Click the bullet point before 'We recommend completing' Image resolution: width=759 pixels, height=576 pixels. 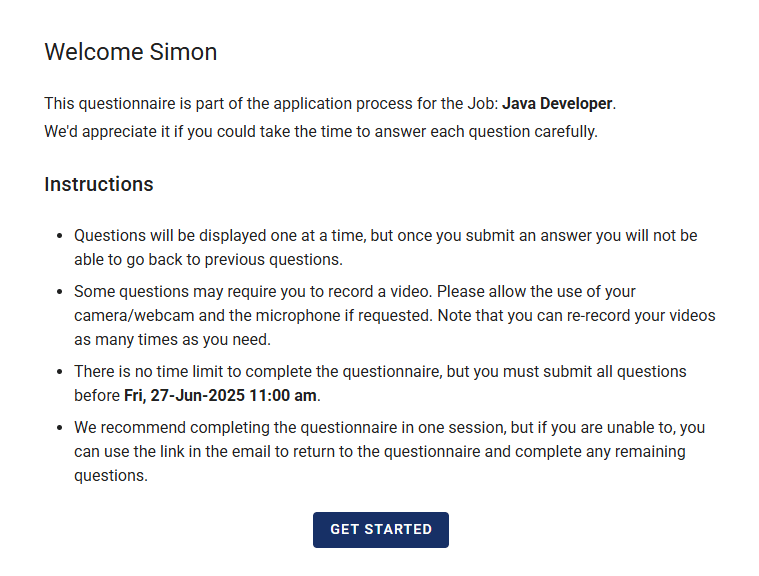coord(59,428)
